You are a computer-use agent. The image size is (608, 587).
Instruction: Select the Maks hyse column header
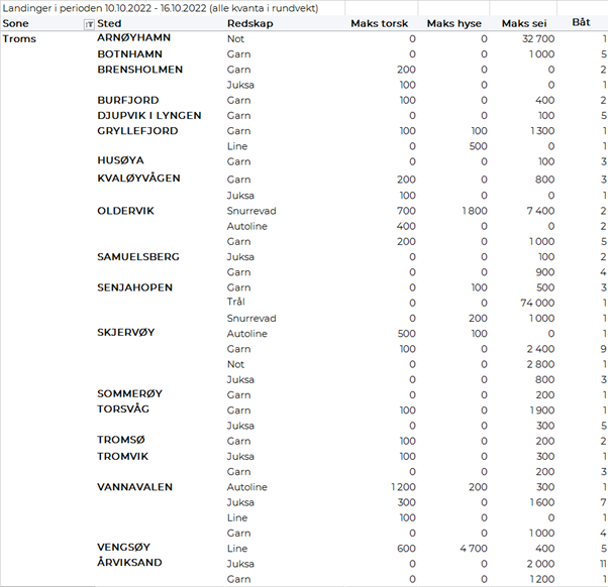point(457,23)
